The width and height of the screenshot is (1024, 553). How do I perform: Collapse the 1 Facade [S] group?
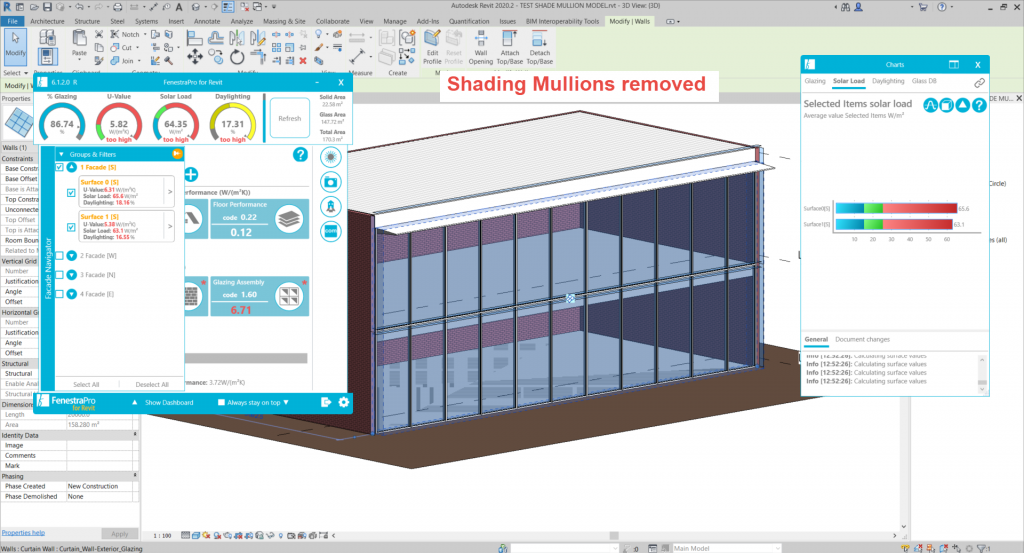72,167
